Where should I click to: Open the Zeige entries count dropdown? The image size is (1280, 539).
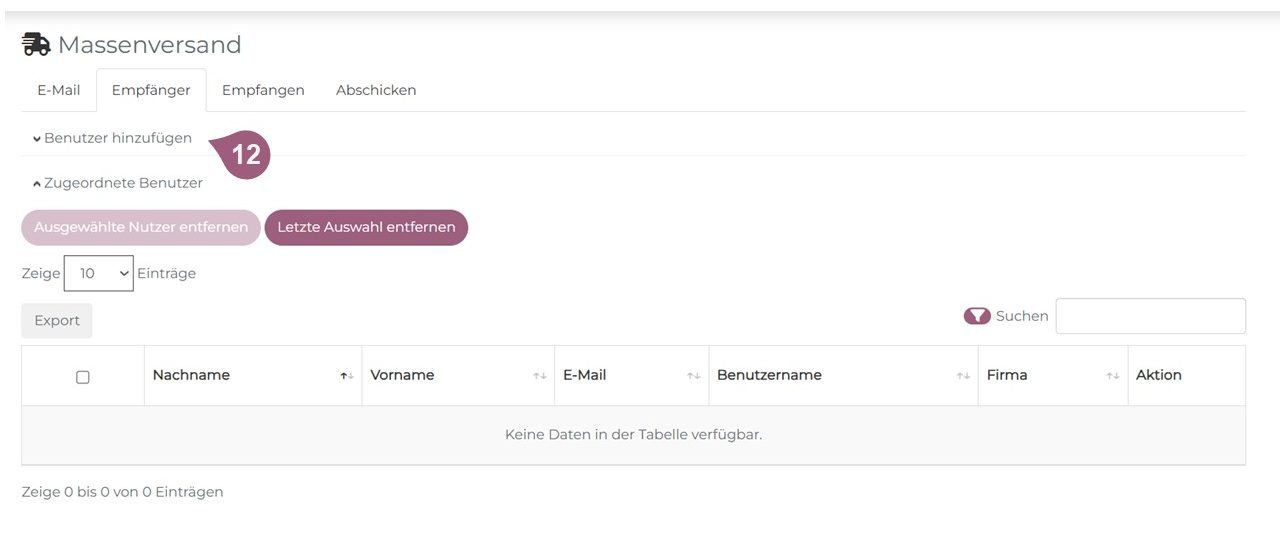98,273
